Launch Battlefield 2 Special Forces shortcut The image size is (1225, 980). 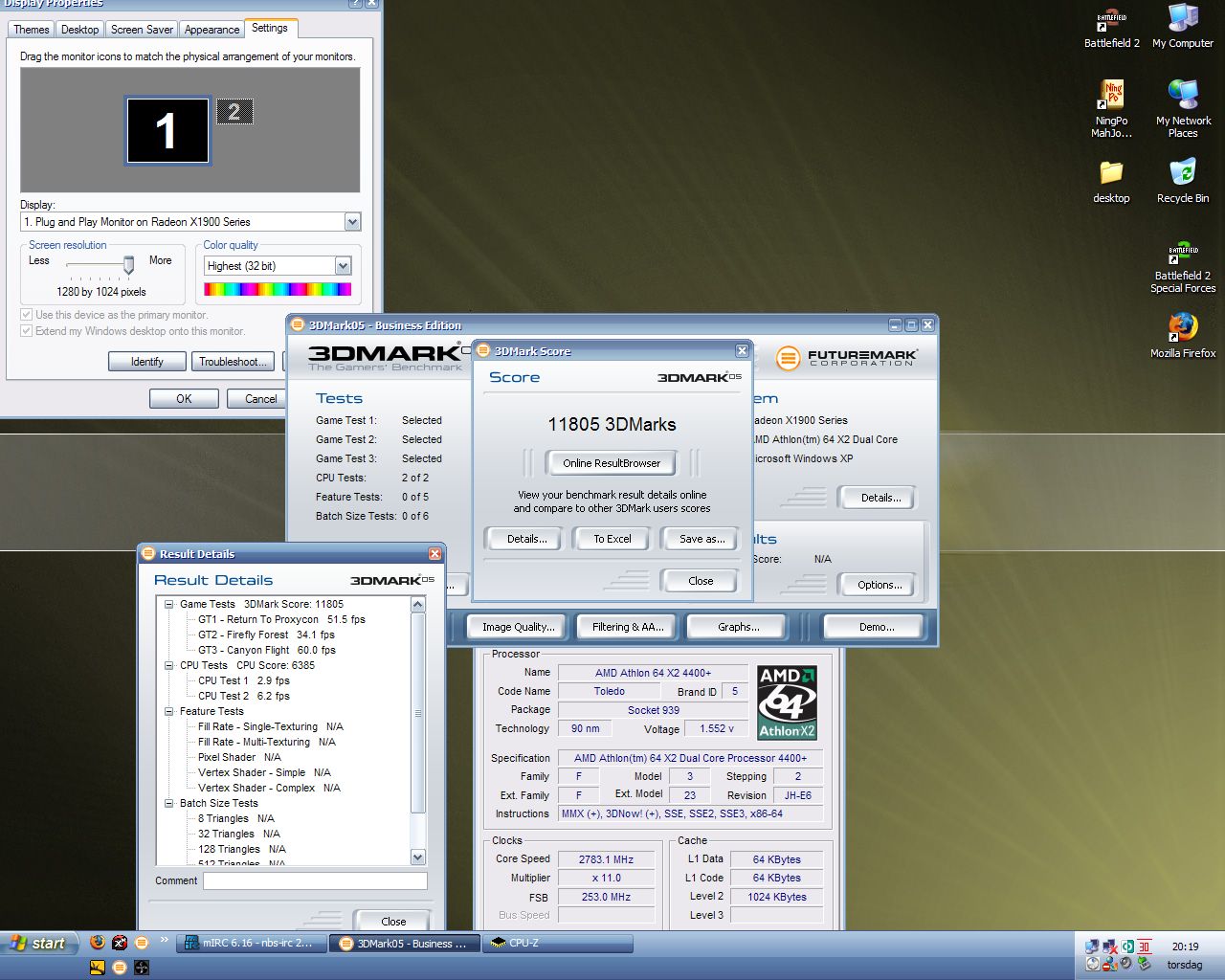(x=1183, y=267)
